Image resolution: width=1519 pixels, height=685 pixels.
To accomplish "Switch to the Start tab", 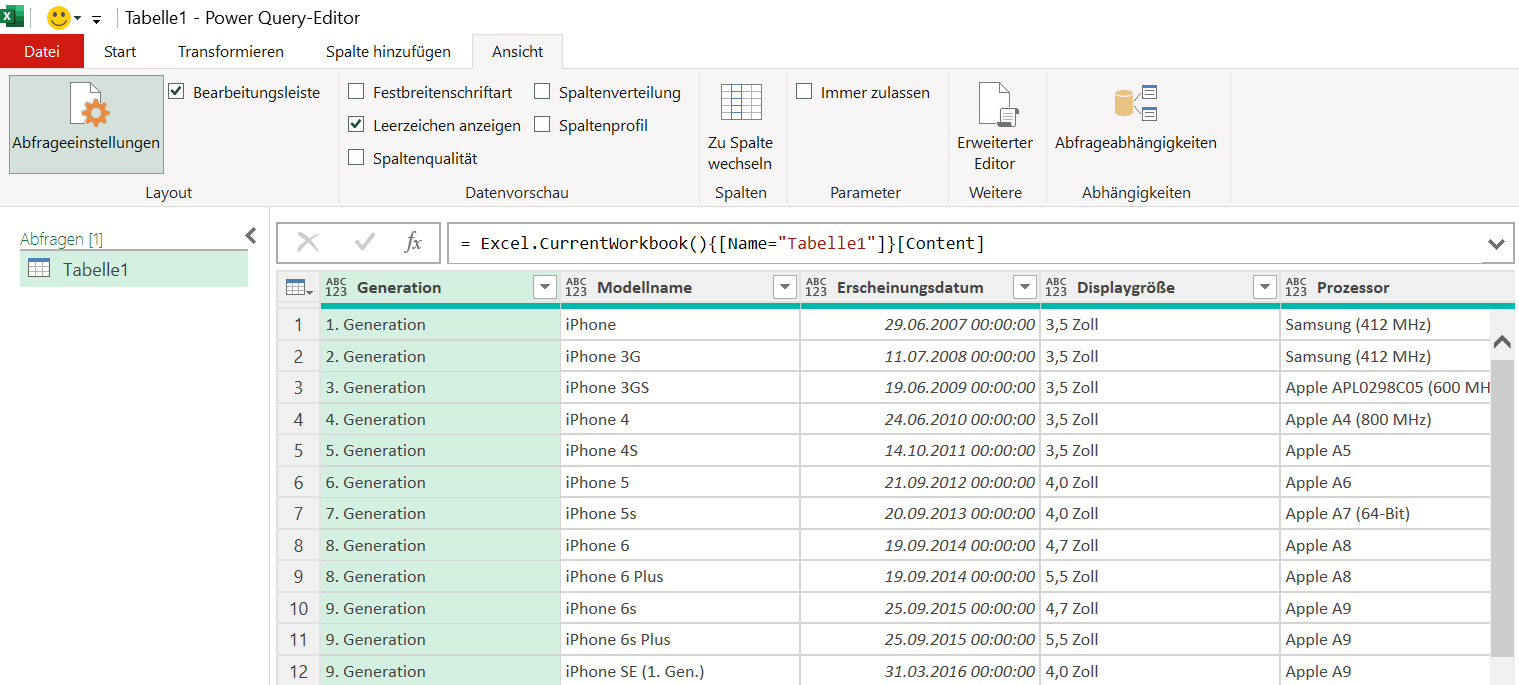I will [120, 51].
